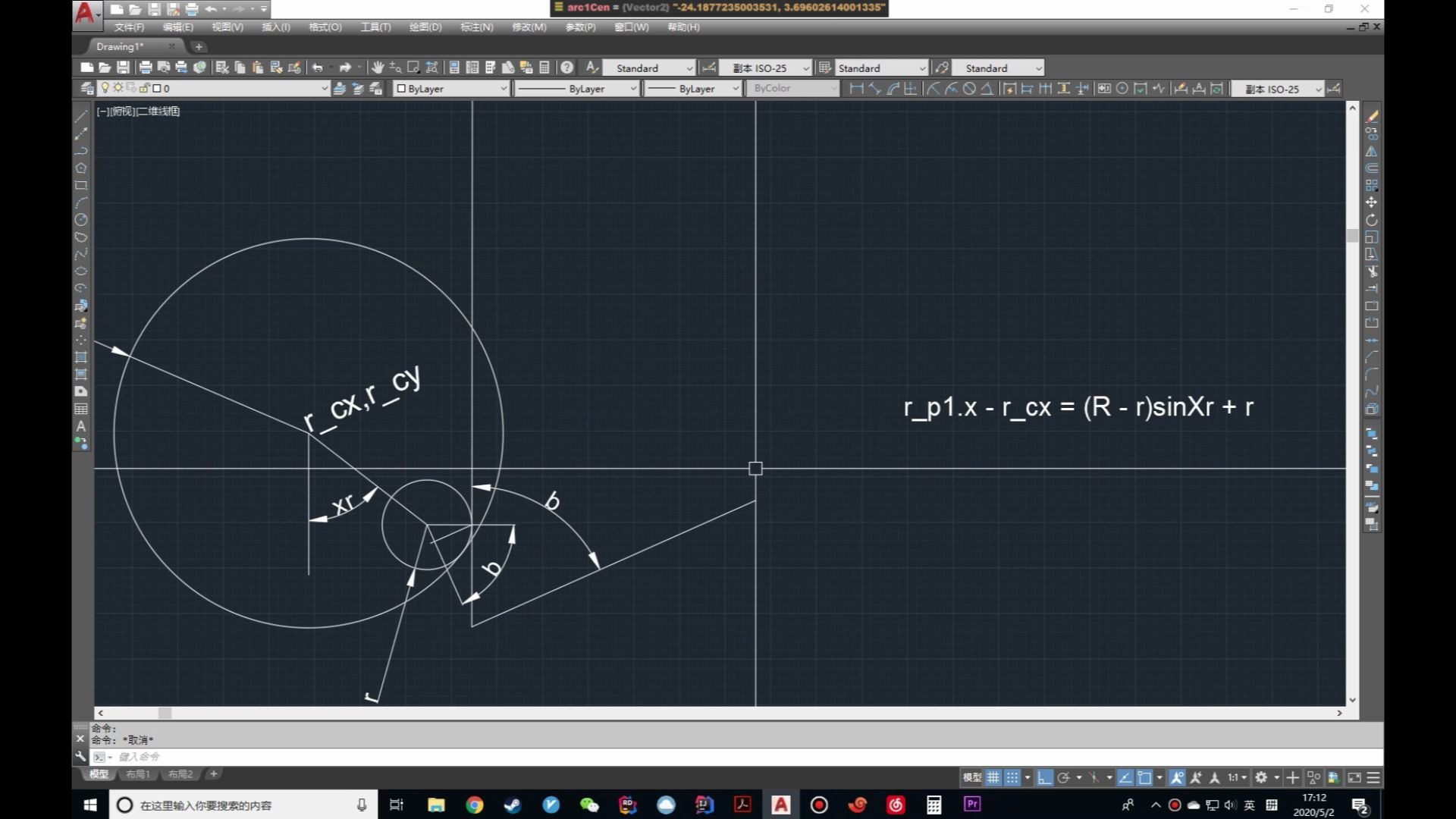Select the Line tool in left toolbar

click(x=81, y=116)
